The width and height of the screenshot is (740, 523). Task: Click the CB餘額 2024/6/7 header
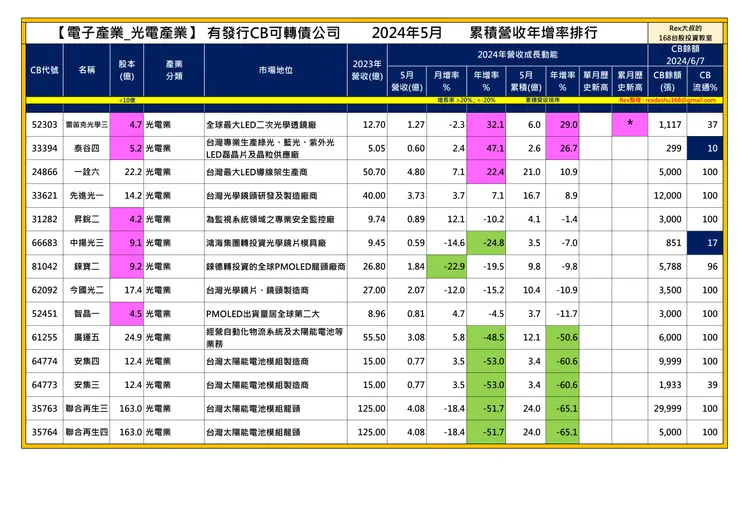[685, 55]
